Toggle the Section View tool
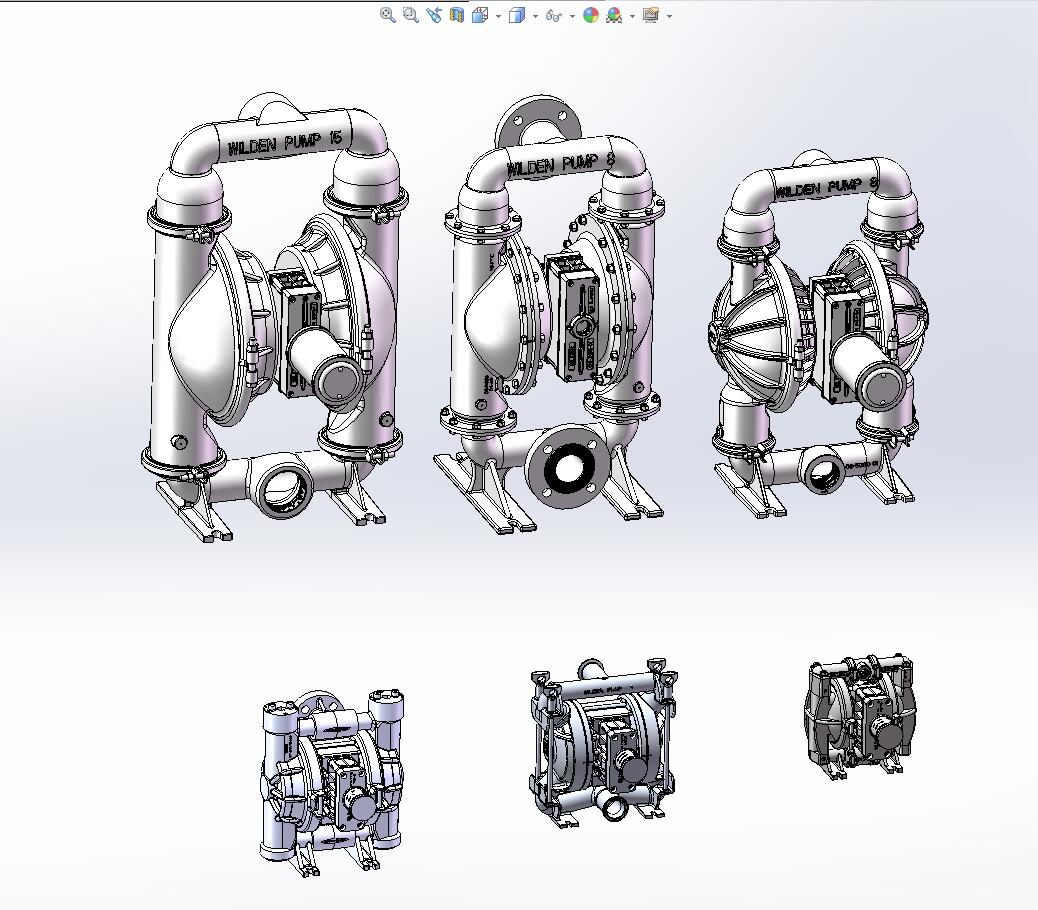This screenshot has width=1038, height=910. (457, 15)
